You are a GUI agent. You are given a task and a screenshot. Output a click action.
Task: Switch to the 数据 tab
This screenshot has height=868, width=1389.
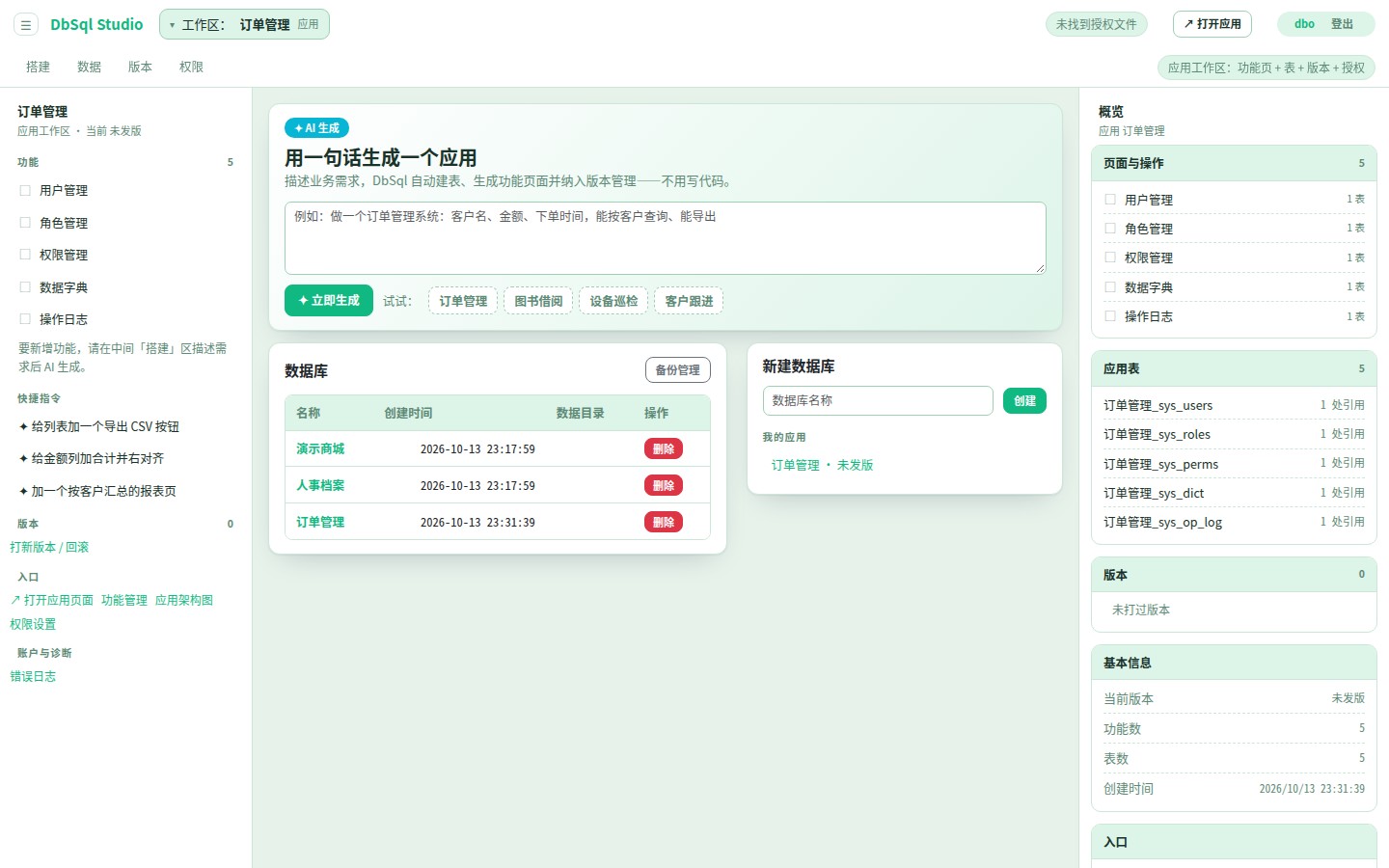(90, 67)
